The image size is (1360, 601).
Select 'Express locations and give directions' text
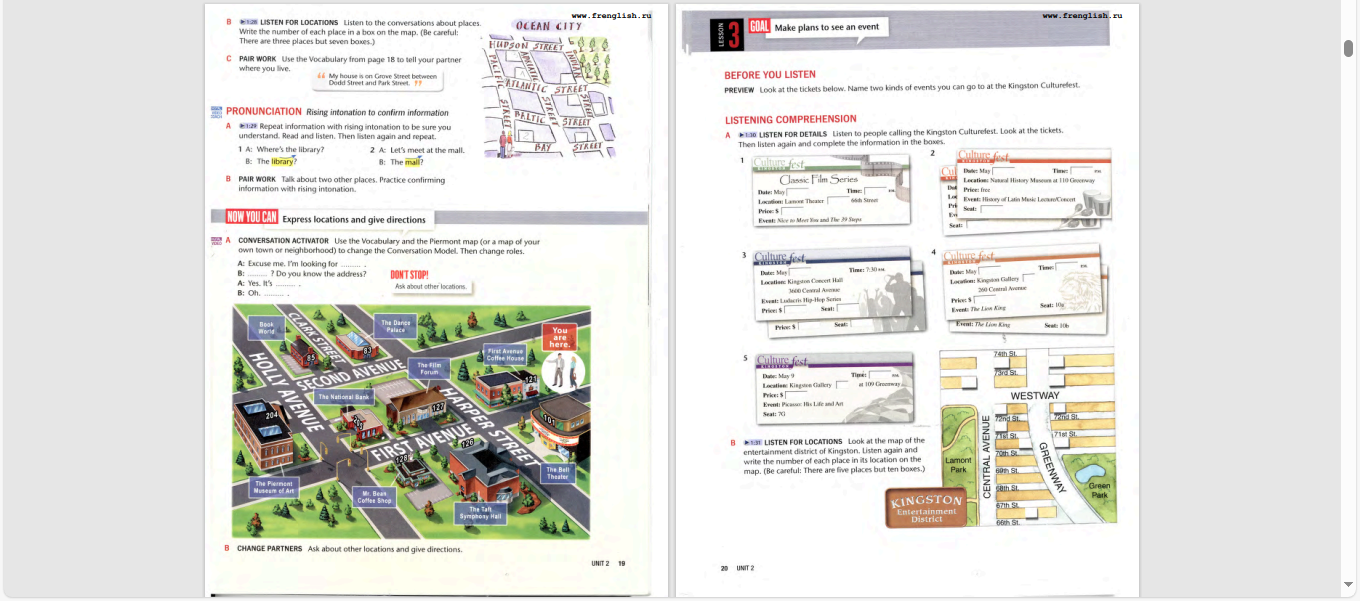click(354, 220)
